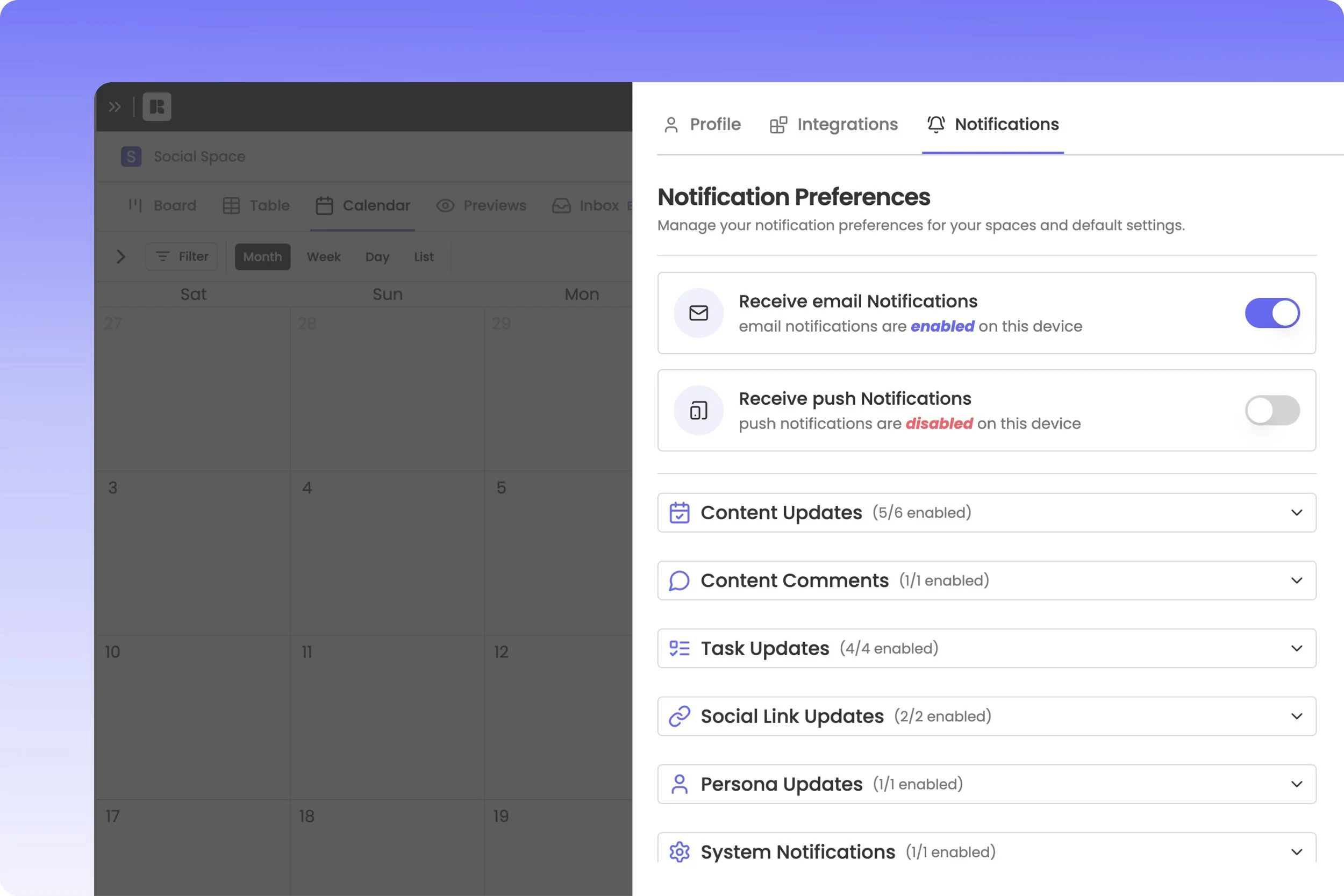
Task: Select the Week calendar view
Action: coord(324,257)
